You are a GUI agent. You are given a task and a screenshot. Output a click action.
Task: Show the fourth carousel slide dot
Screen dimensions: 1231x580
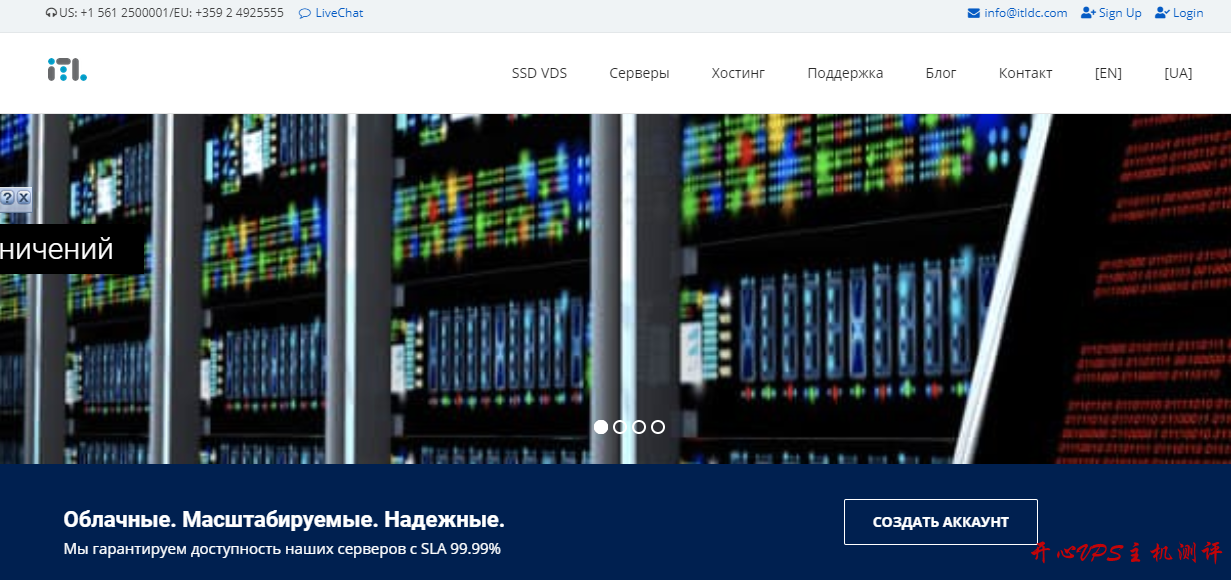click(658, 427)
